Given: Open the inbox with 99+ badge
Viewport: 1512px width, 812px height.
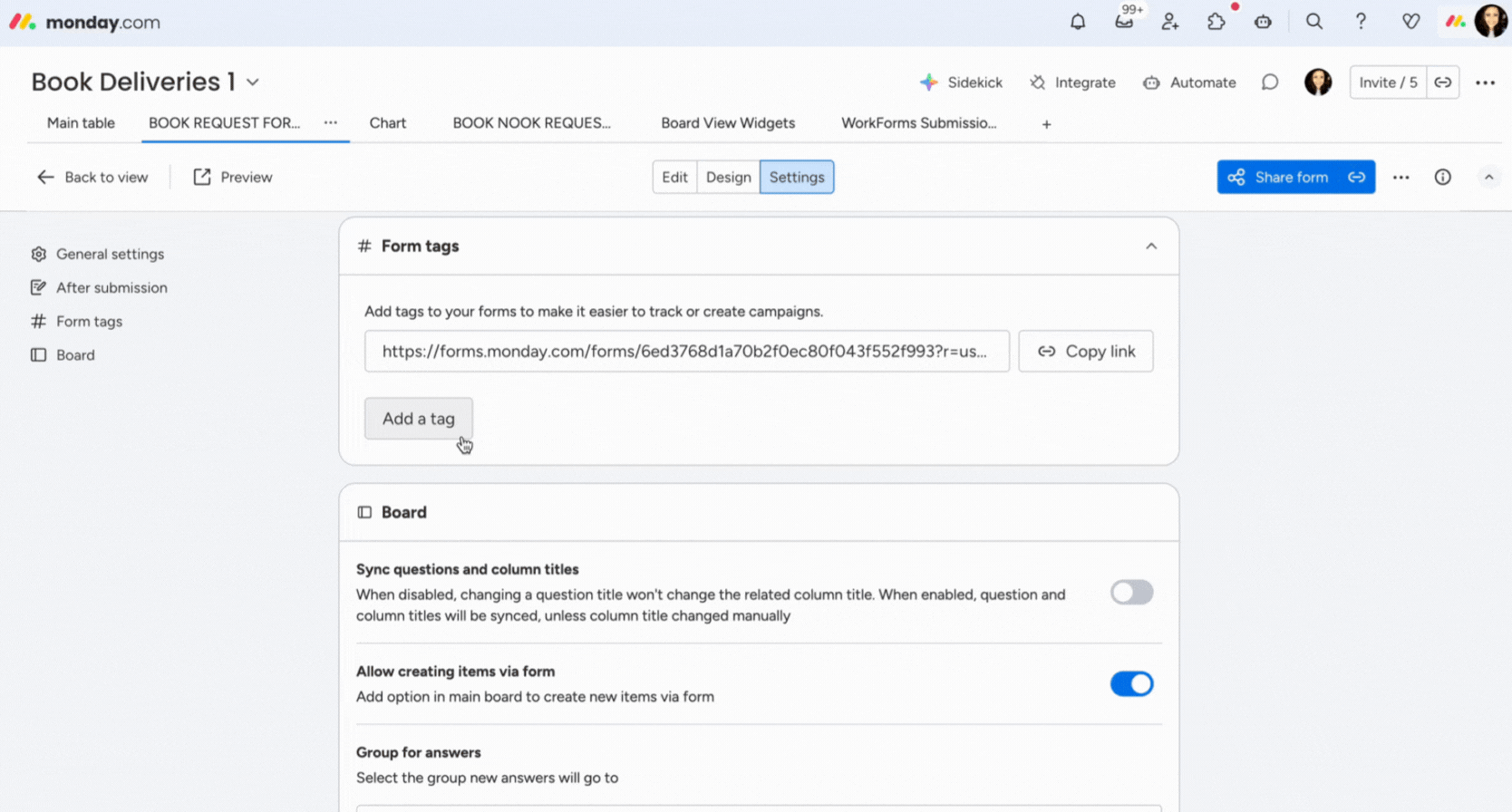Looking at the screenshot, I should 1125,21.
